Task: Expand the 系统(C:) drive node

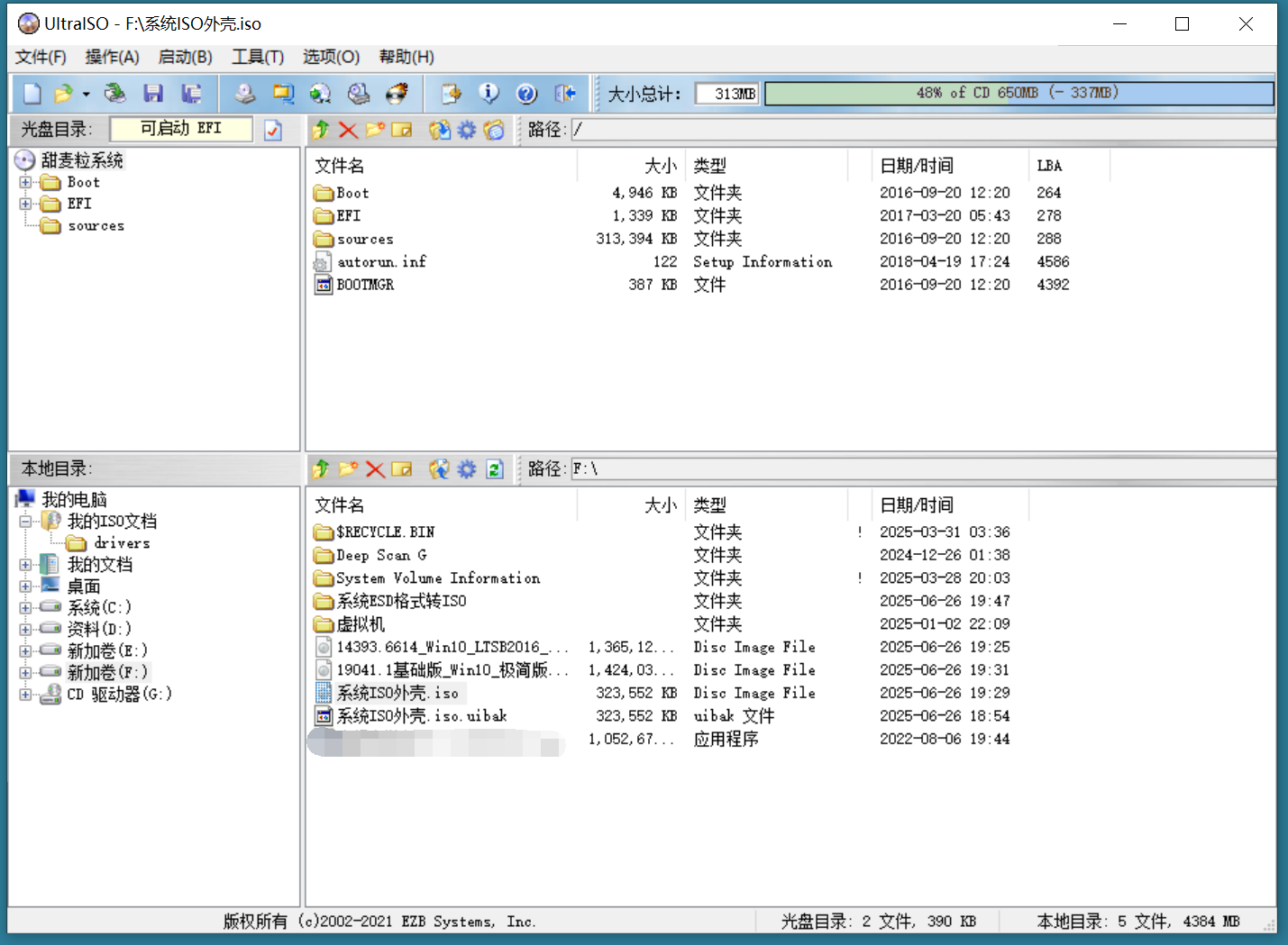Action: 25,608
